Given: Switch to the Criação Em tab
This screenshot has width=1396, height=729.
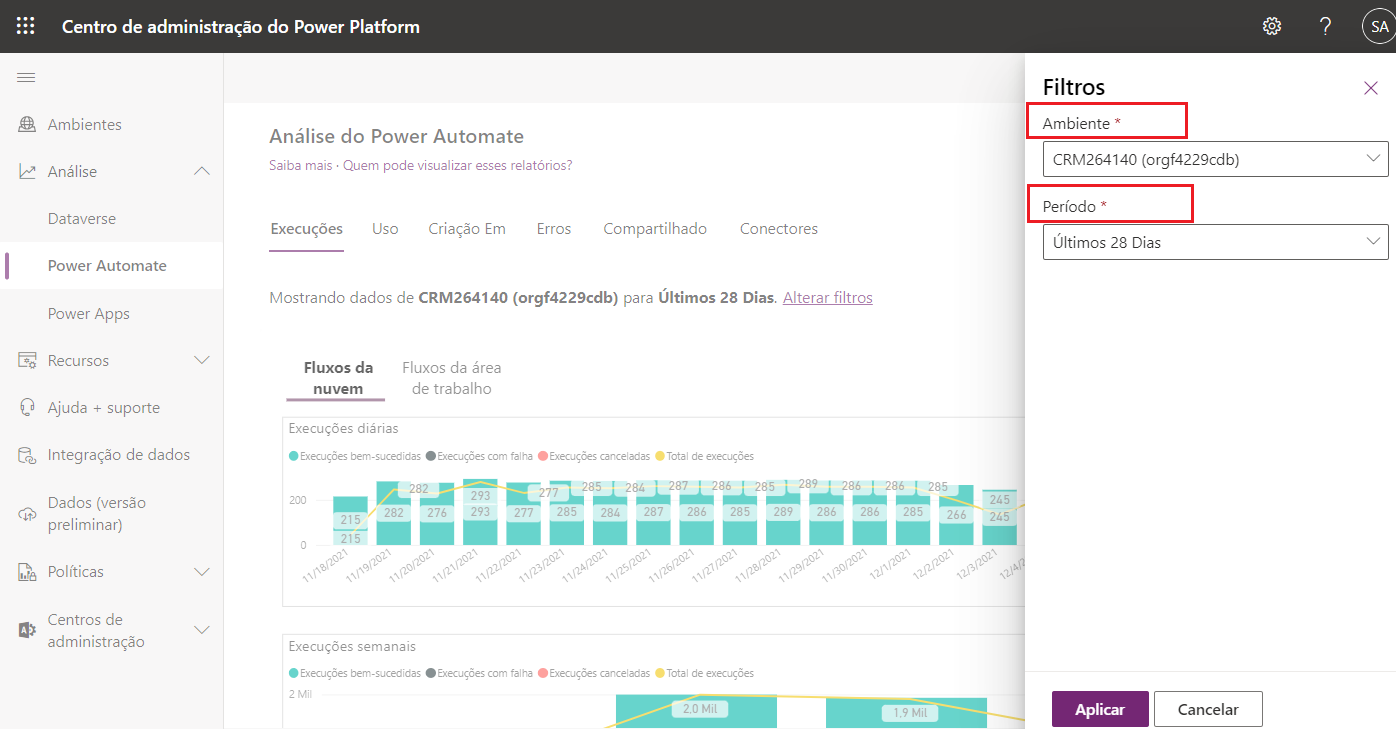Looking at the screenshot, I should coord(467,229).
